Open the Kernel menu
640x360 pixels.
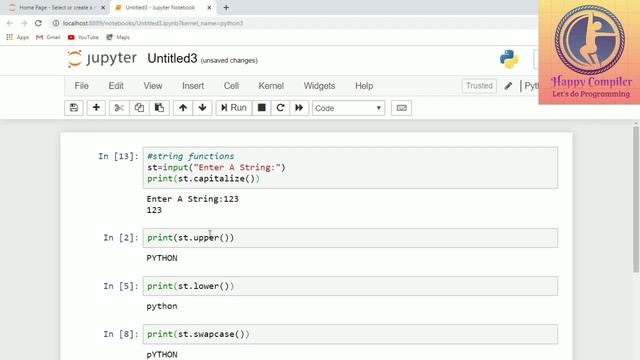[271, 86]
